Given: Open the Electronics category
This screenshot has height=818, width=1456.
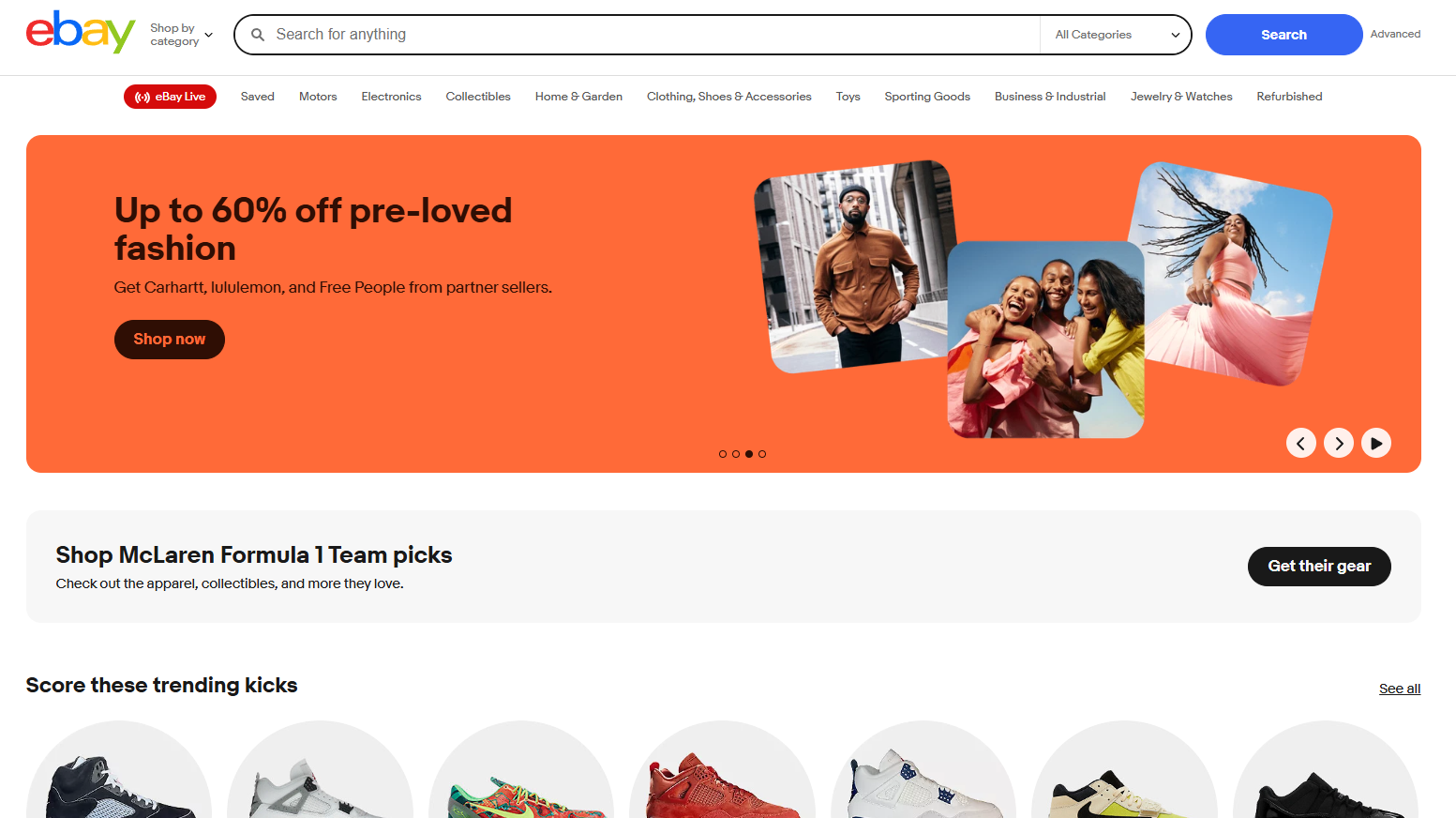Looking at the screenshot, I should 391,97.
